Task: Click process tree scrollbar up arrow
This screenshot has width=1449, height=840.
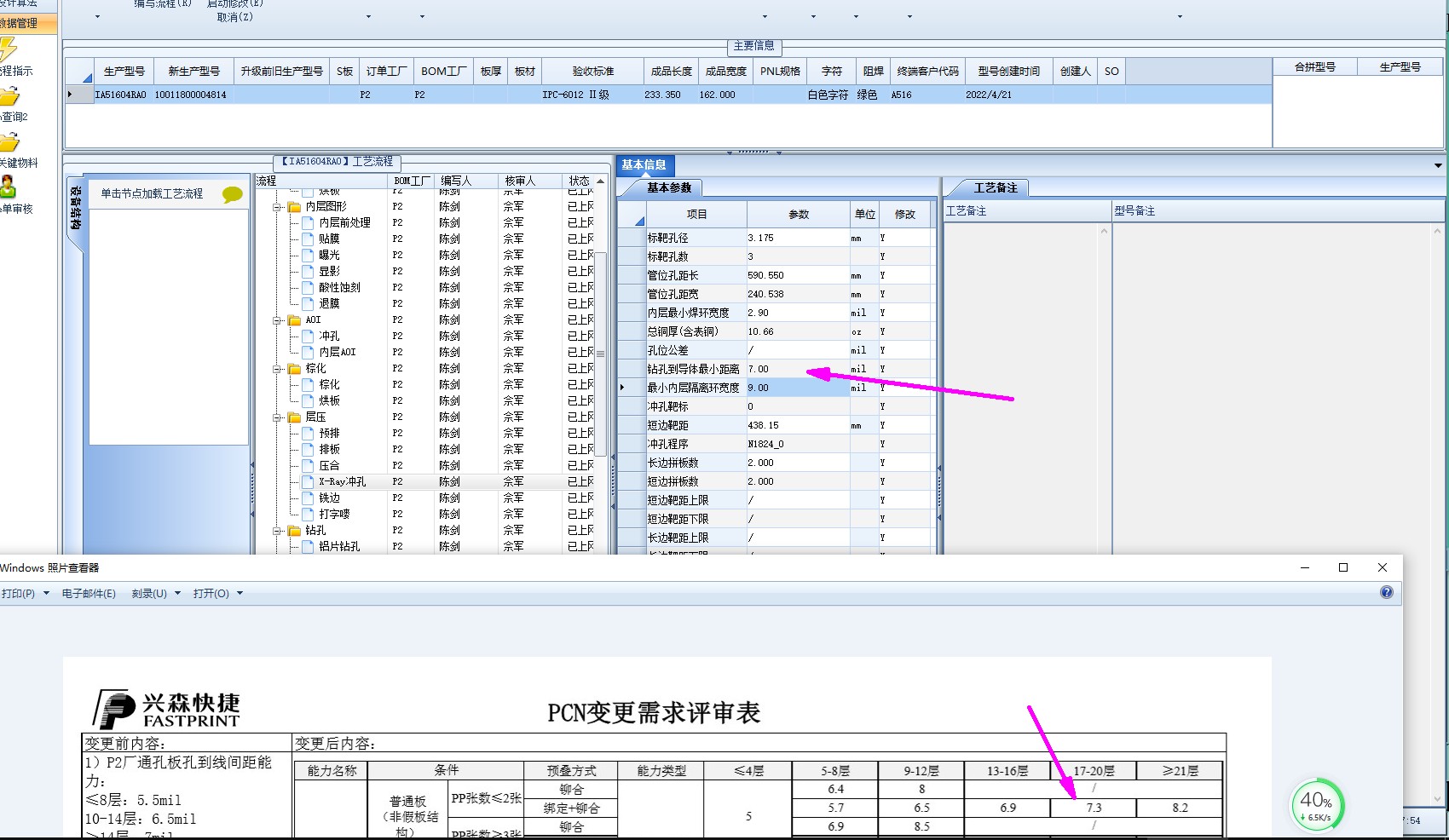Action: 601,181
